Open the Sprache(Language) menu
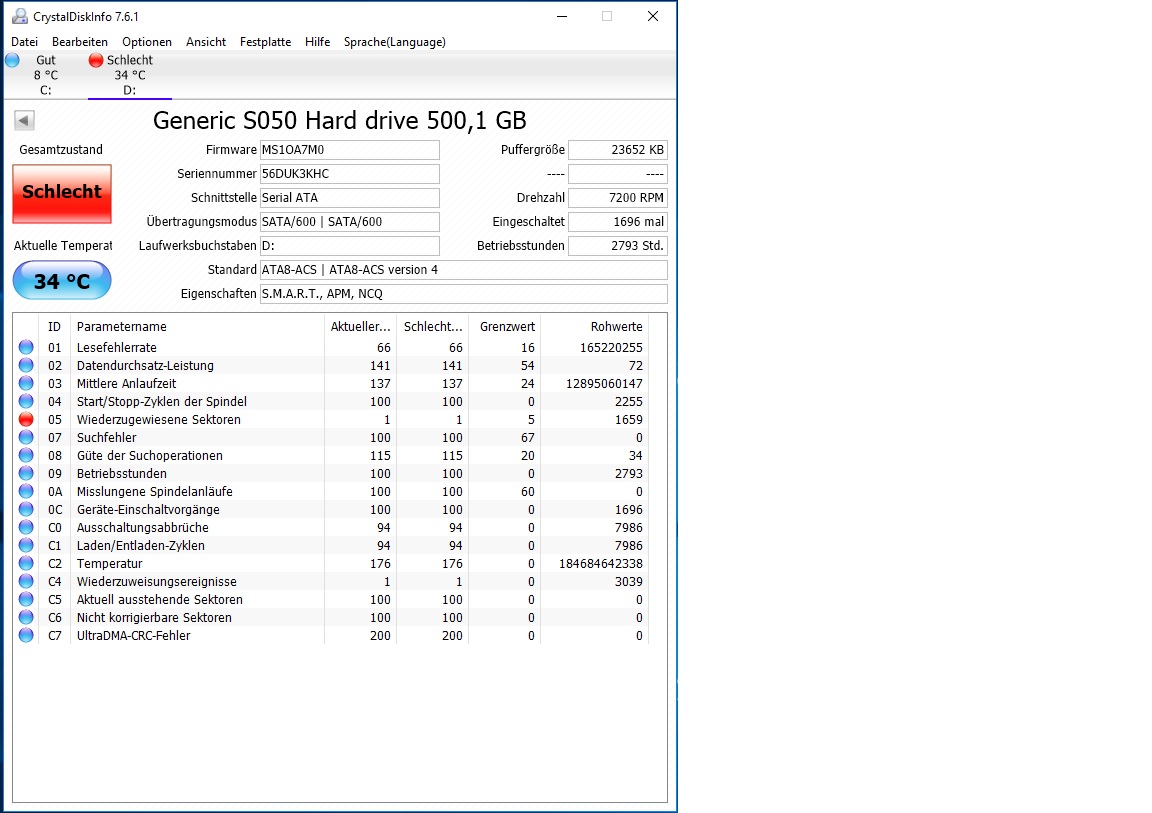This screenshot has width=1152, height=813. [395, 42]
